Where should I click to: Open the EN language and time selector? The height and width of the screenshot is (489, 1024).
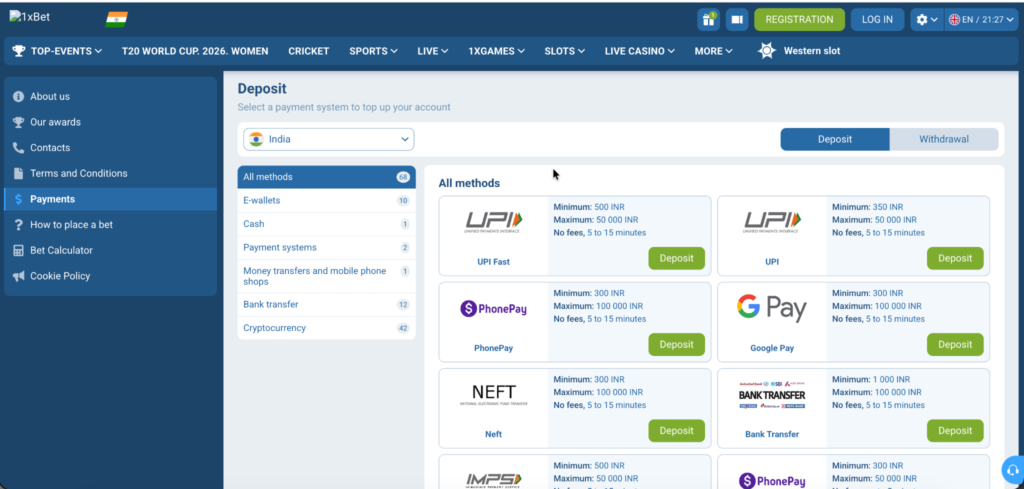[x=981, y=20]
